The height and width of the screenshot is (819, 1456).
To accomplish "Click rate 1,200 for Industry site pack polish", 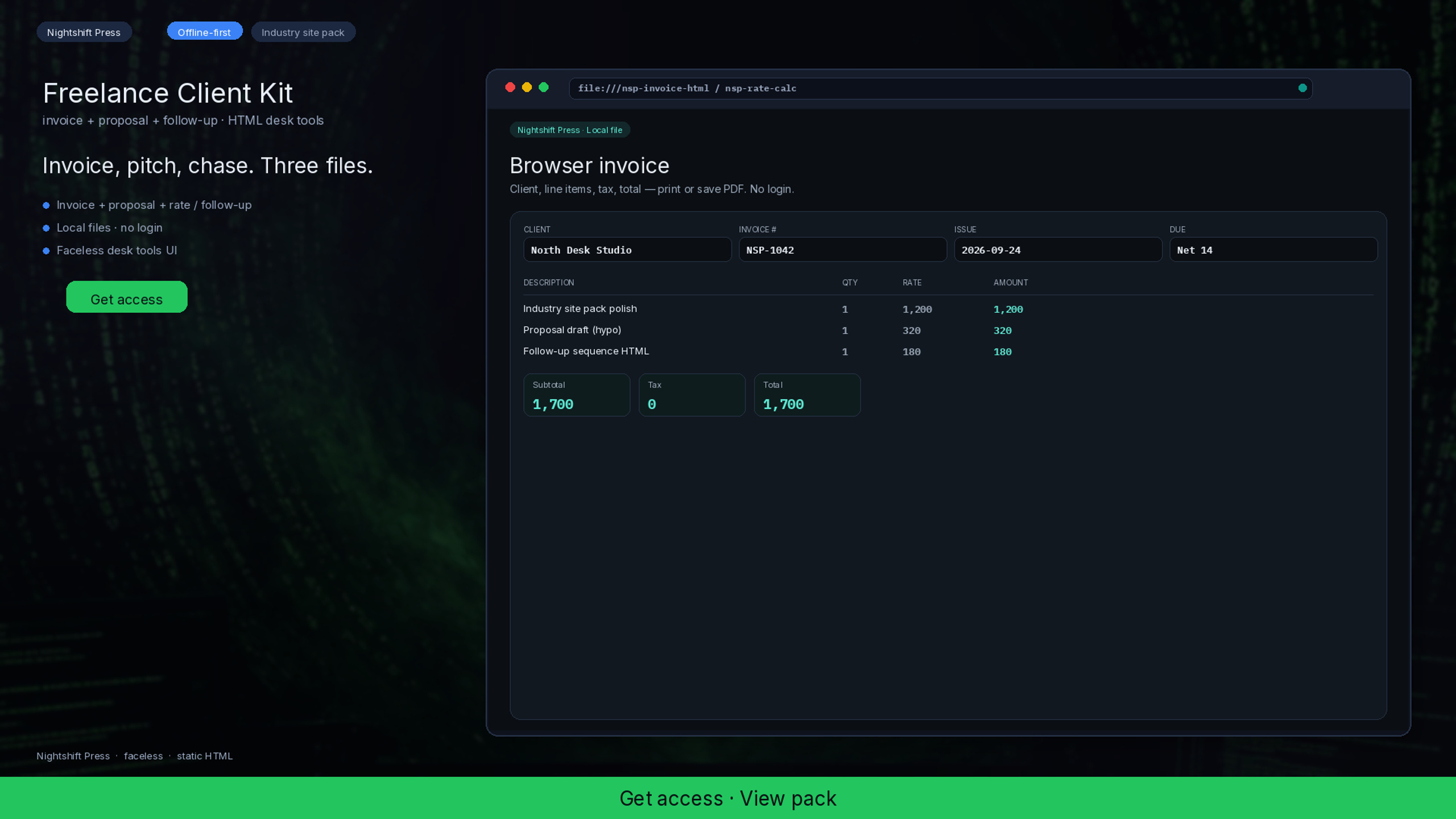I will 917,309.
